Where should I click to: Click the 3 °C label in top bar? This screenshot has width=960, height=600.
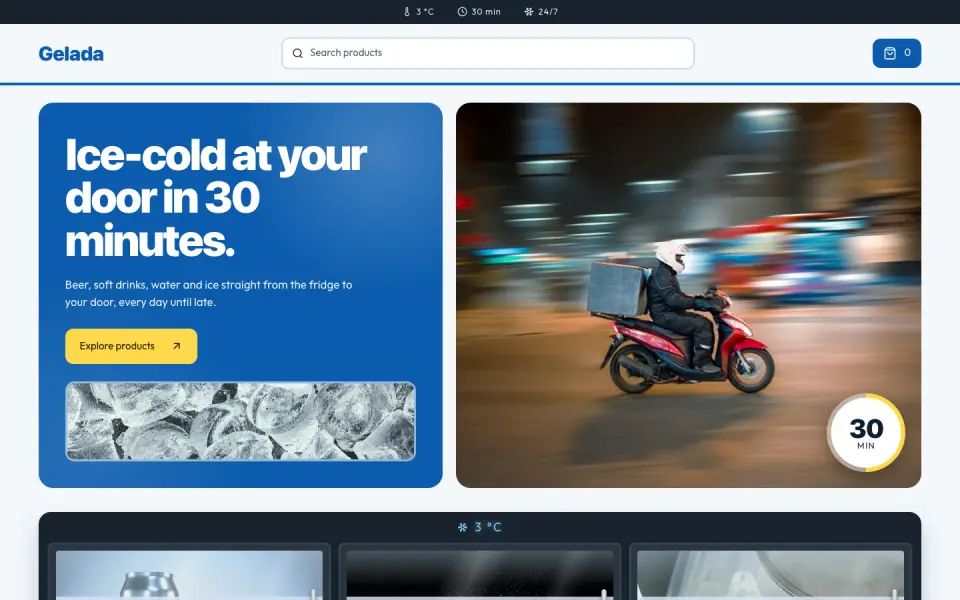[425, 12]
